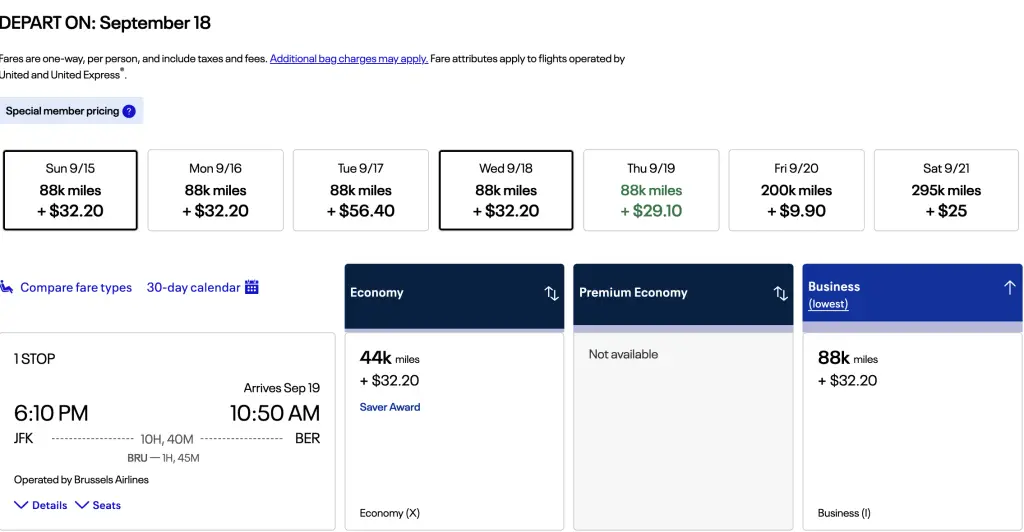
Task: Open Additional bag charges may apply link
Action: coord(349,59)
